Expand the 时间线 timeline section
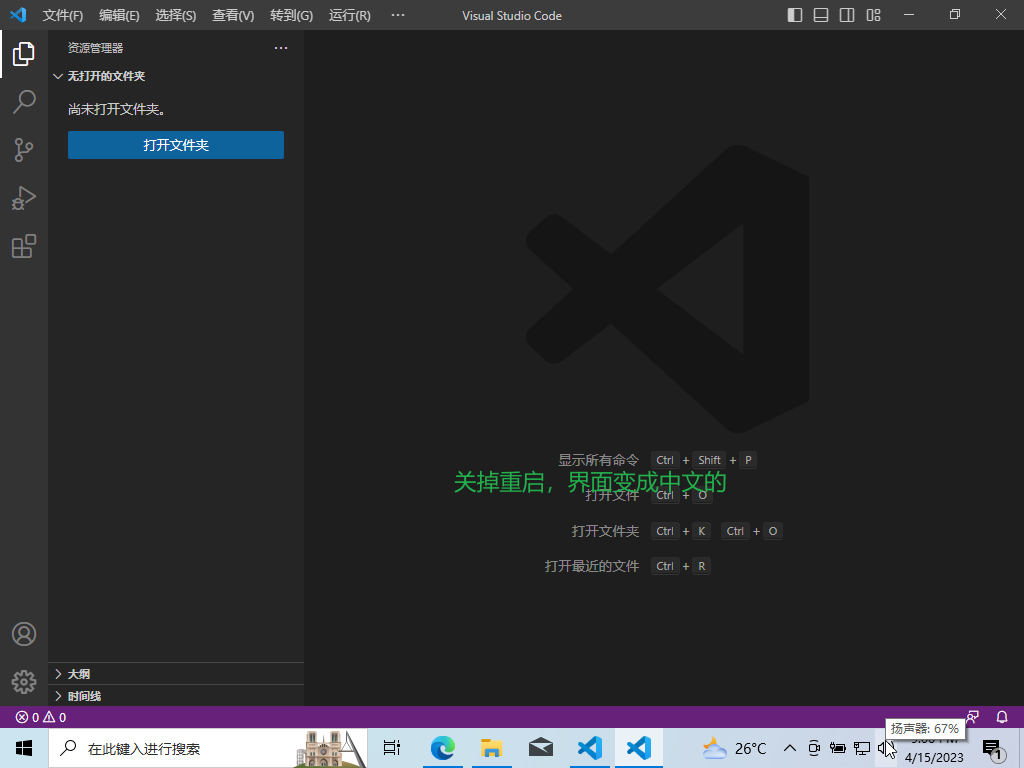This screenshot has width=1024, height=768. coord(84,696)
